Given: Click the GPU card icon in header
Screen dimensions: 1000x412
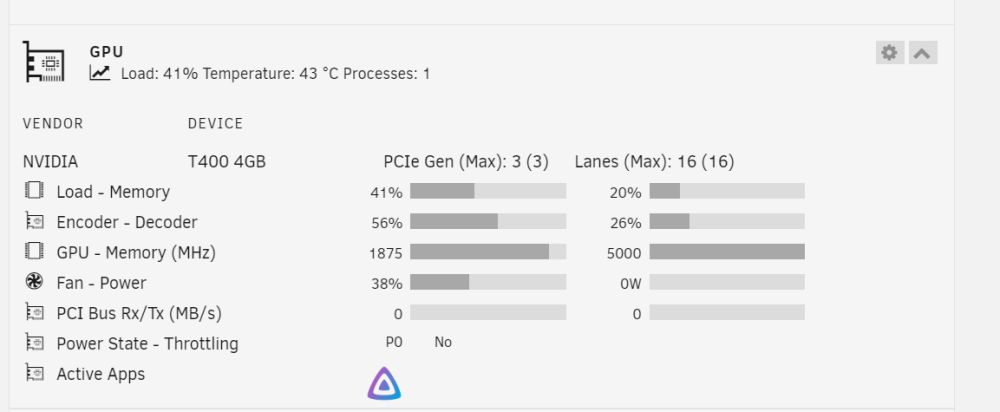Looking at the screenshot, I should pos(44,61).
